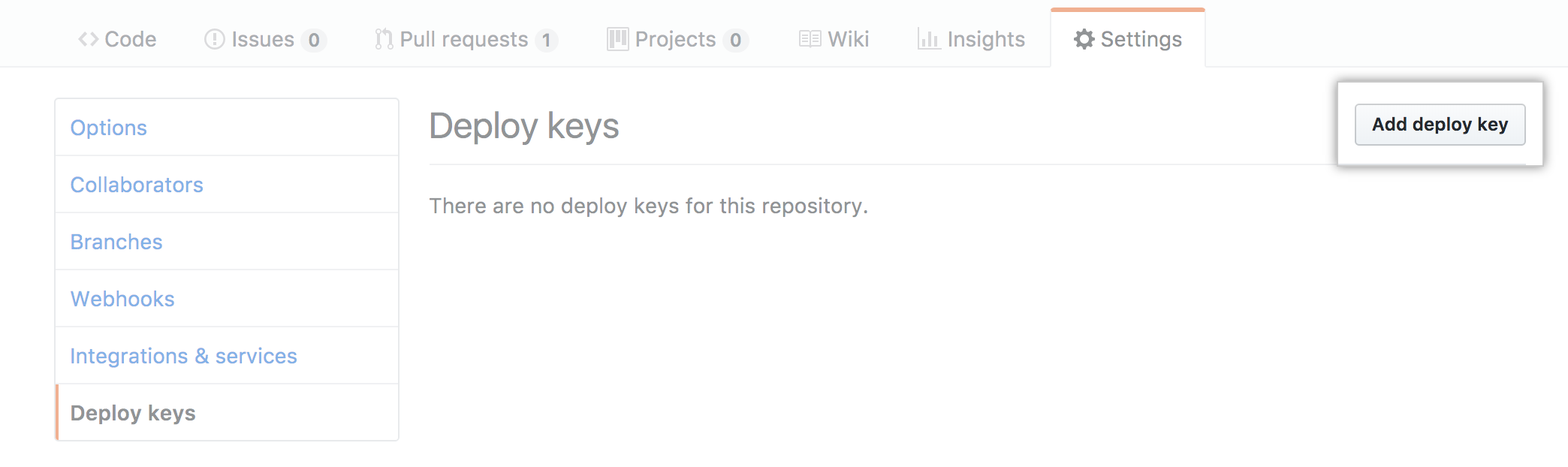Open Integrations & services settings
The image size is (1568, 467).
click(183, 356)
